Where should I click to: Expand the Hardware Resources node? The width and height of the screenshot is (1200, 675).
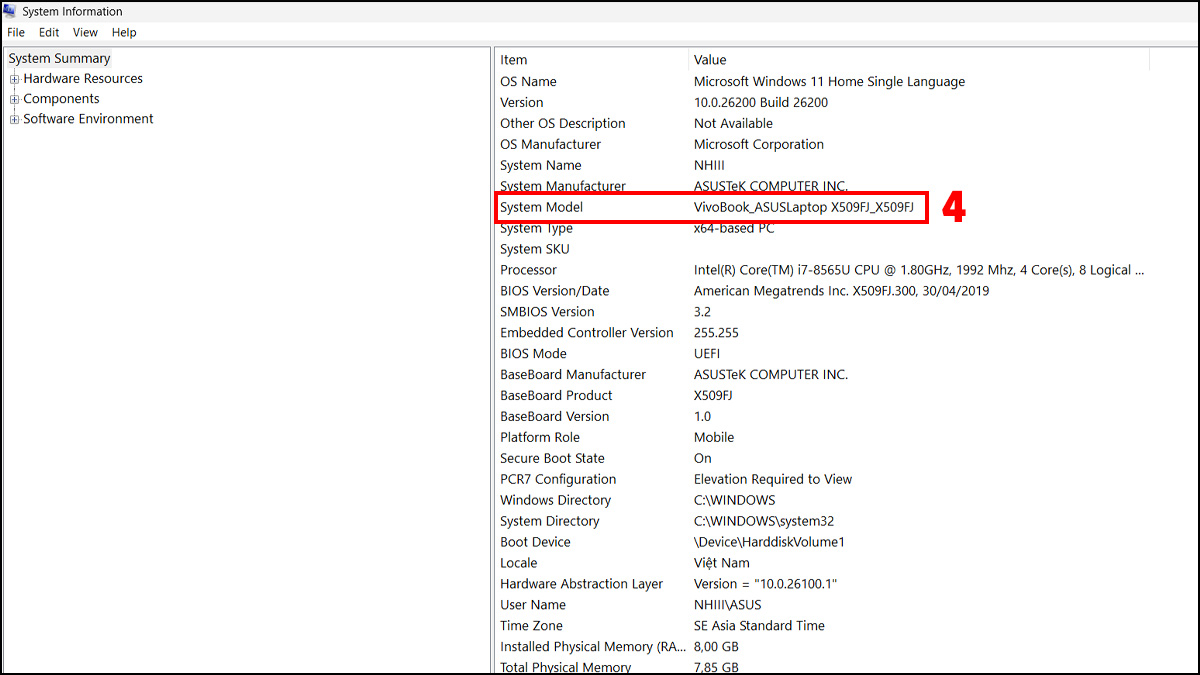15,79
